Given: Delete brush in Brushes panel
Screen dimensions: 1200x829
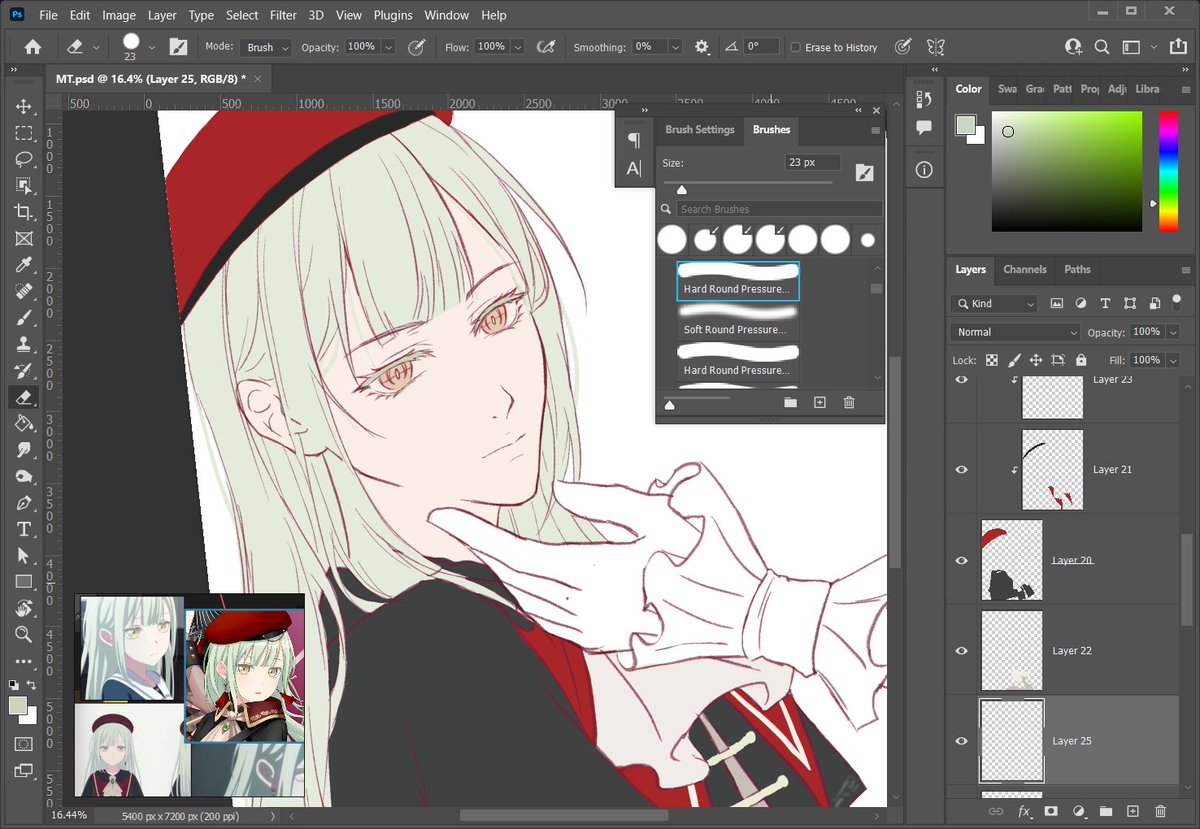Looking at the screenshot, I should click(849, 402).
